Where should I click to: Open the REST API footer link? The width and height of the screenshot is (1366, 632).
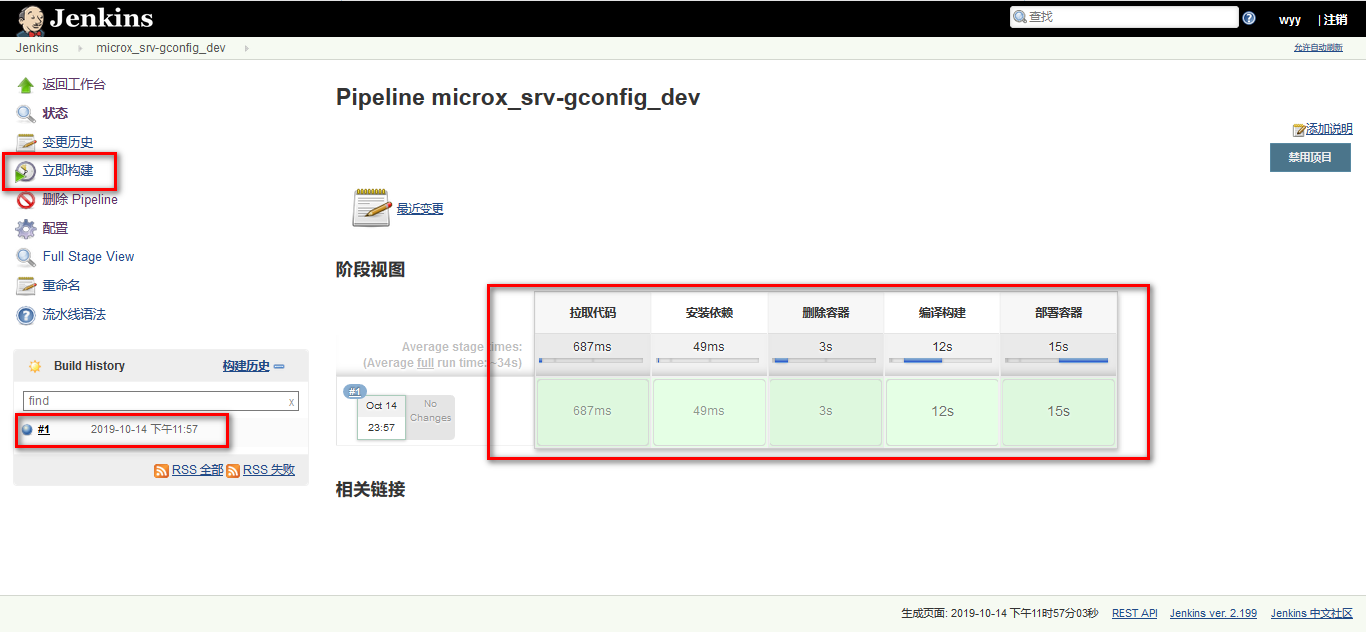(1134, 614)
